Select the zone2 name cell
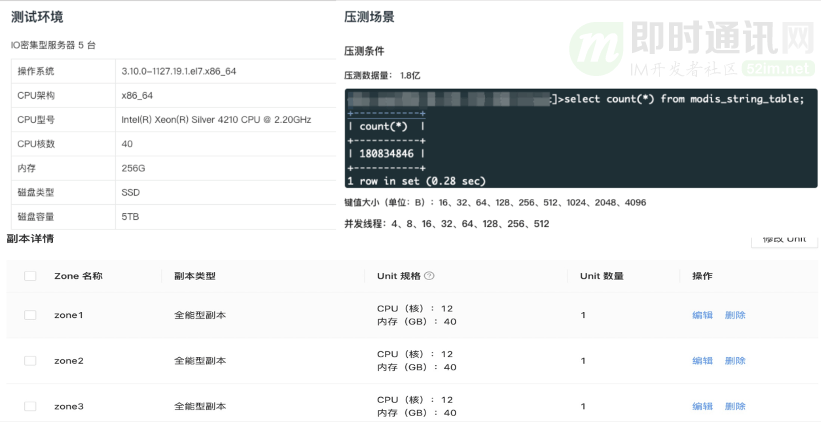Viewport: 821px width, 422px height. 69,360
